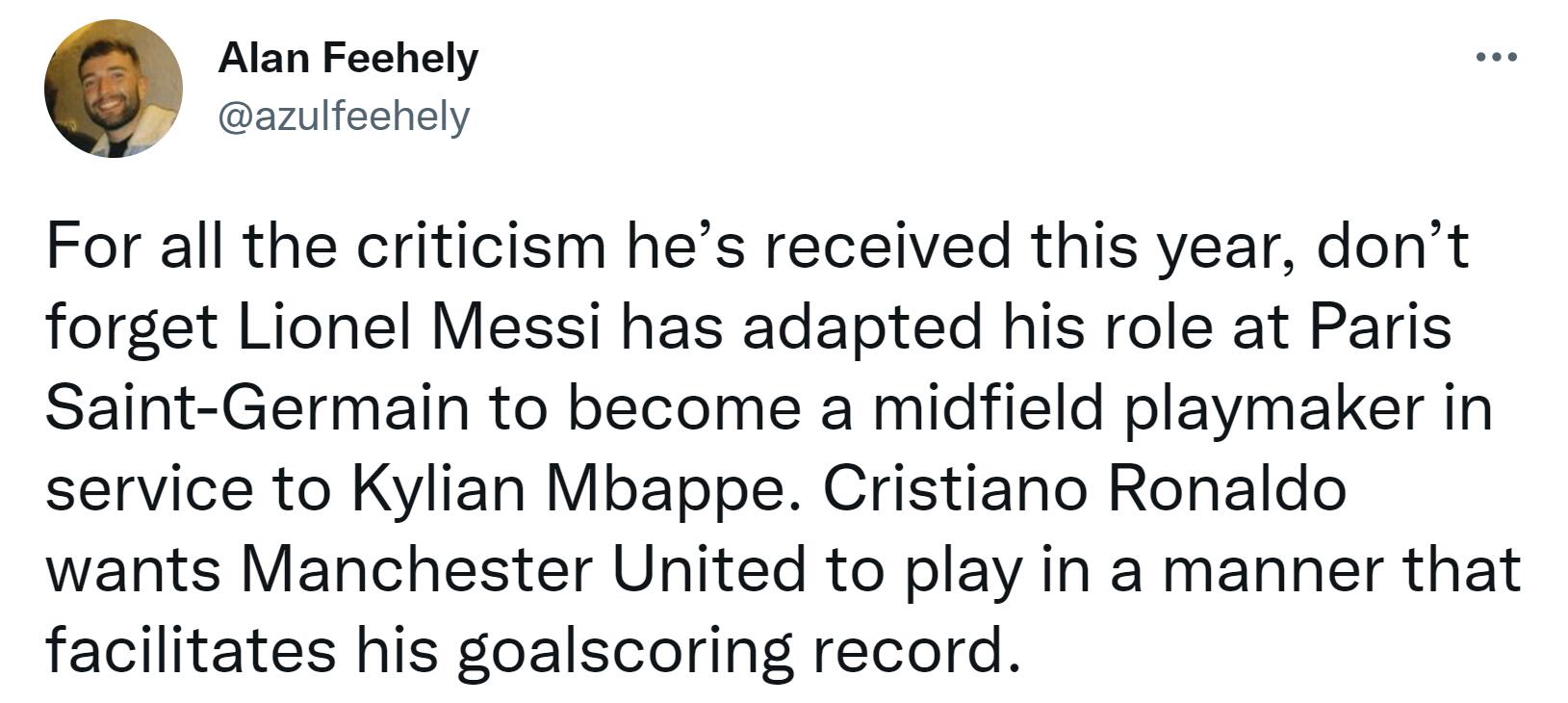Open Alan Feehely's profile picture

click(x=114, y=89)
